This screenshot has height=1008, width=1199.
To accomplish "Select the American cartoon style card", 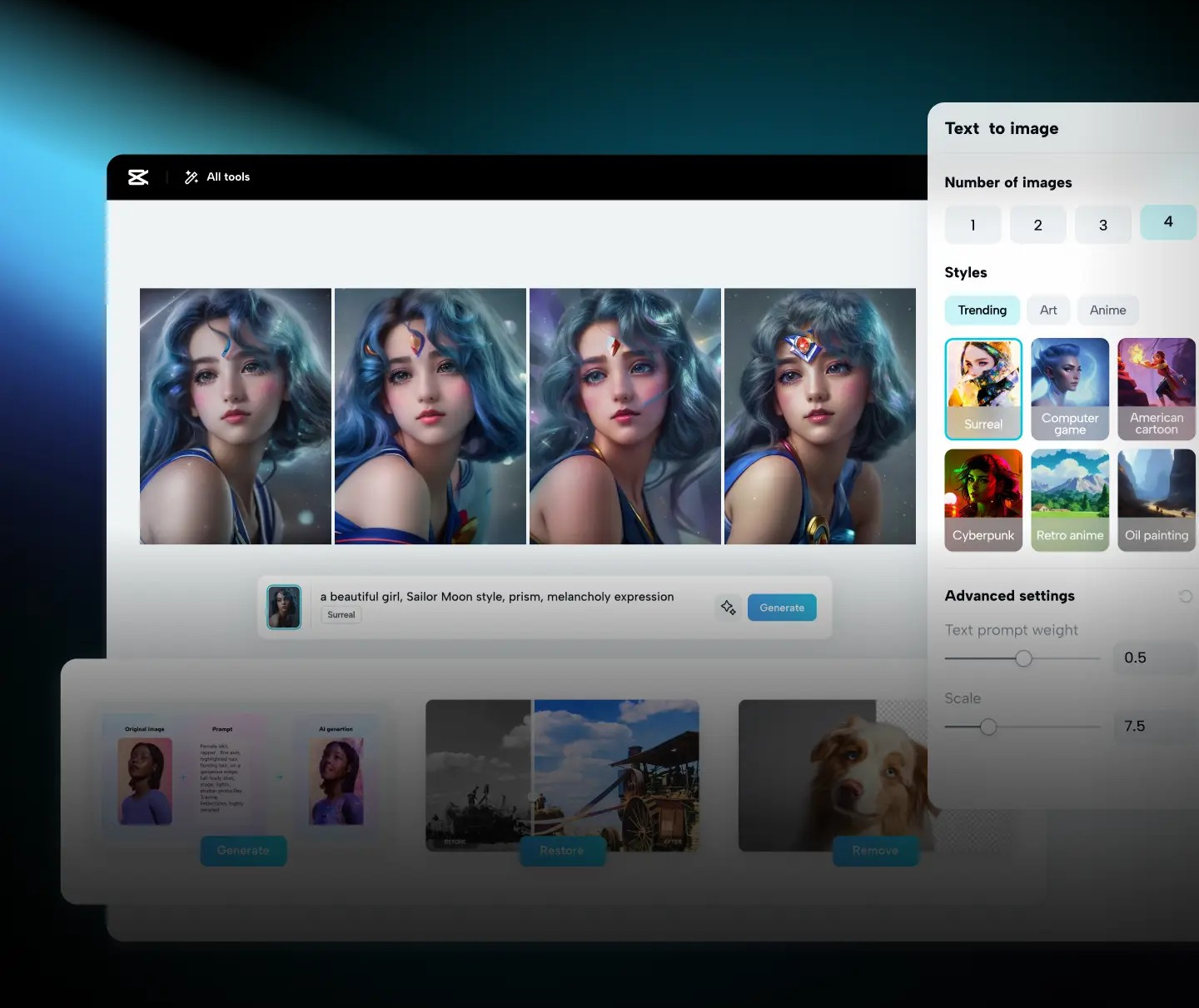I will pos(1157,389).
